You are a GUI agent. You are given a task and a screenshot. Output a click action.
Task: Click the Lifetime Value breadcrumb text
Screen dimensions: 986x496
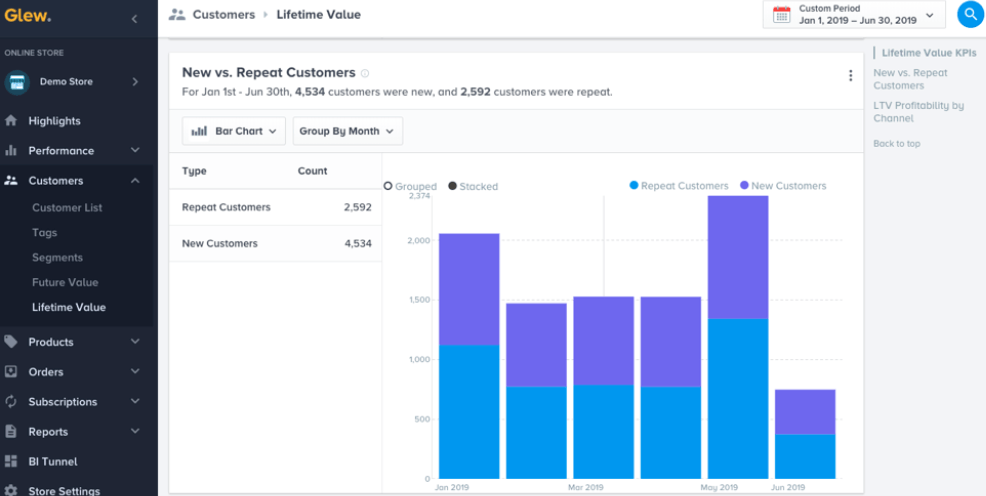click(x=319, y=14)
